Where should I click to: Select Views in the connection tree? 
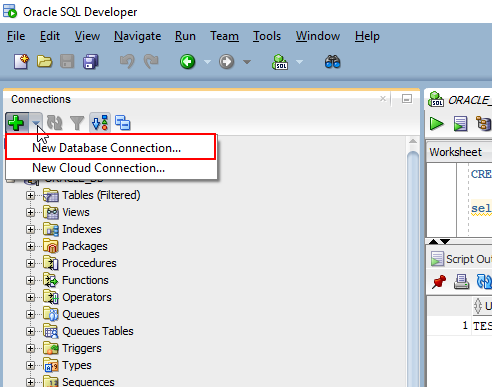[76, 212]
